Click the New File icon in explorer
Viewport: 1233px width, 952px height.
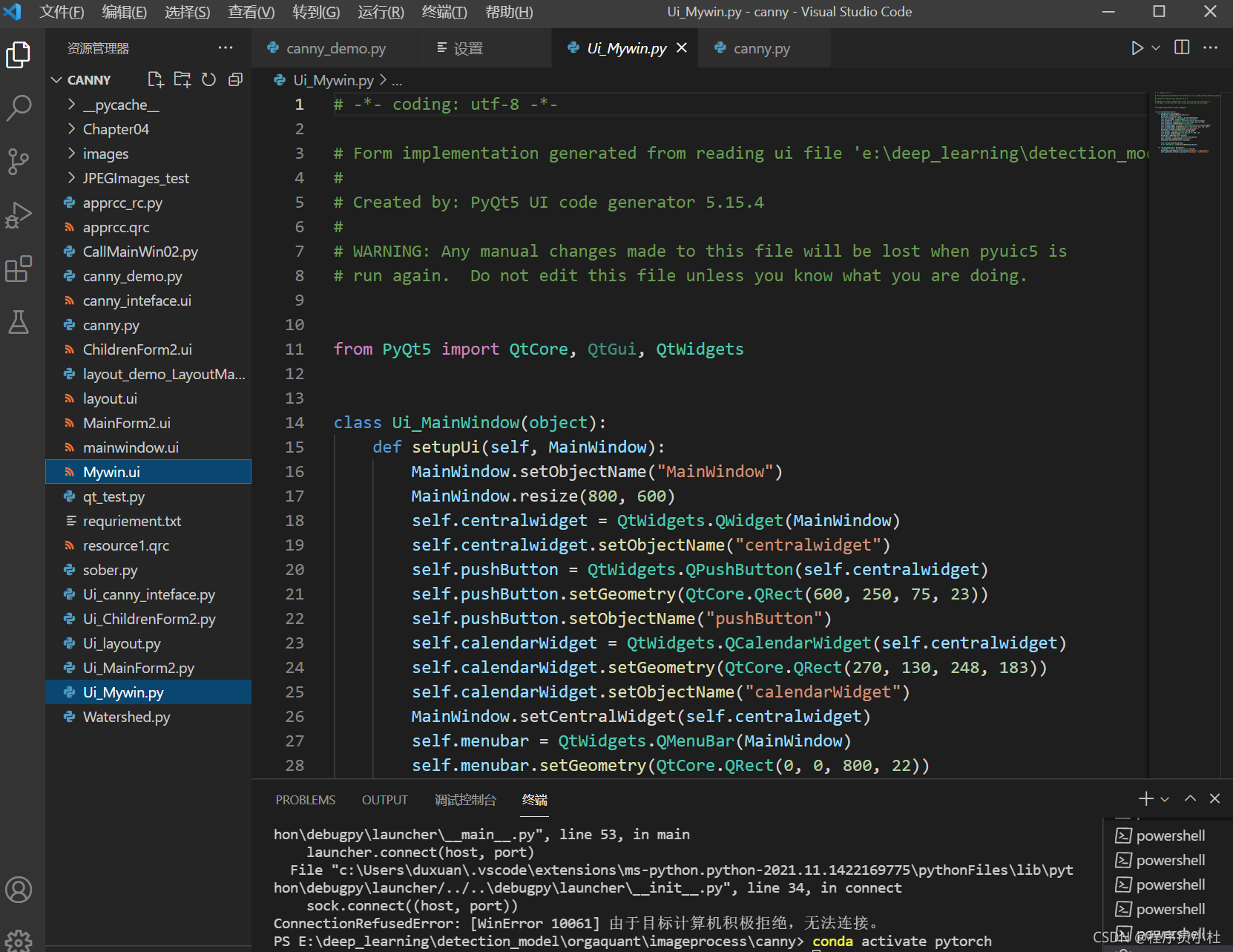156,79
